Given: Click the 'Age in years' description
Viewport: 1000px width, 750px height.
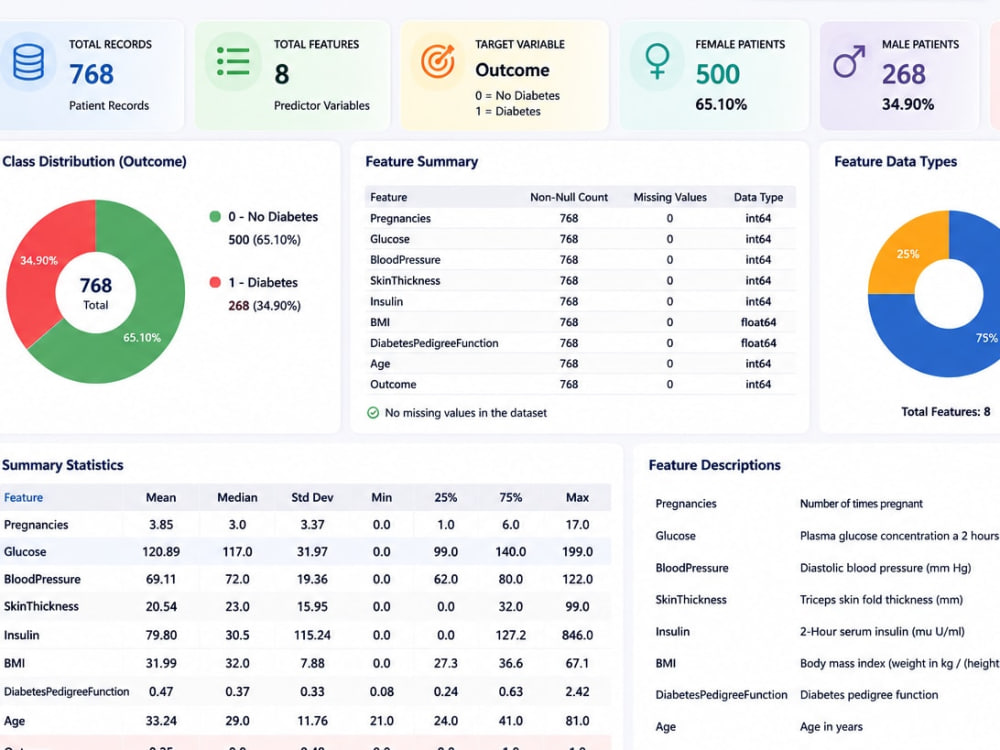Looking at the screenshot, I should (x=831, y=726).
